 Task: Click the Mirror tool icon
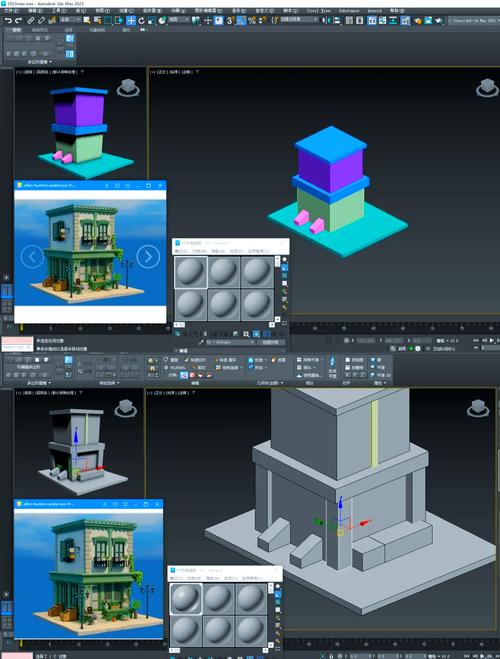pos(326,20)
